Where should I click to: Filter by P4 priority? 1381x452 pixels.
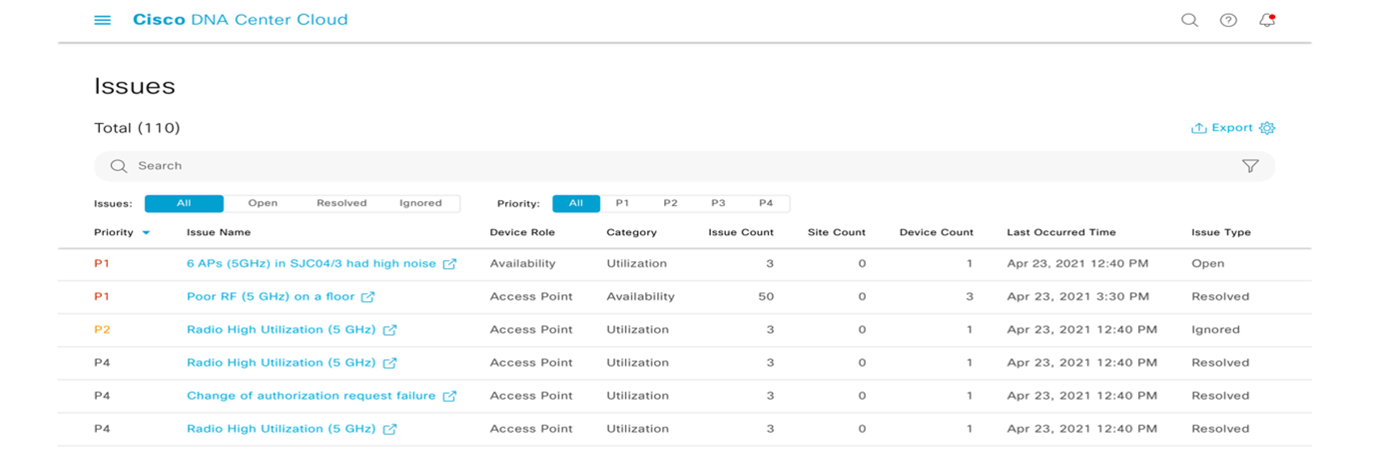click(765, 203)
